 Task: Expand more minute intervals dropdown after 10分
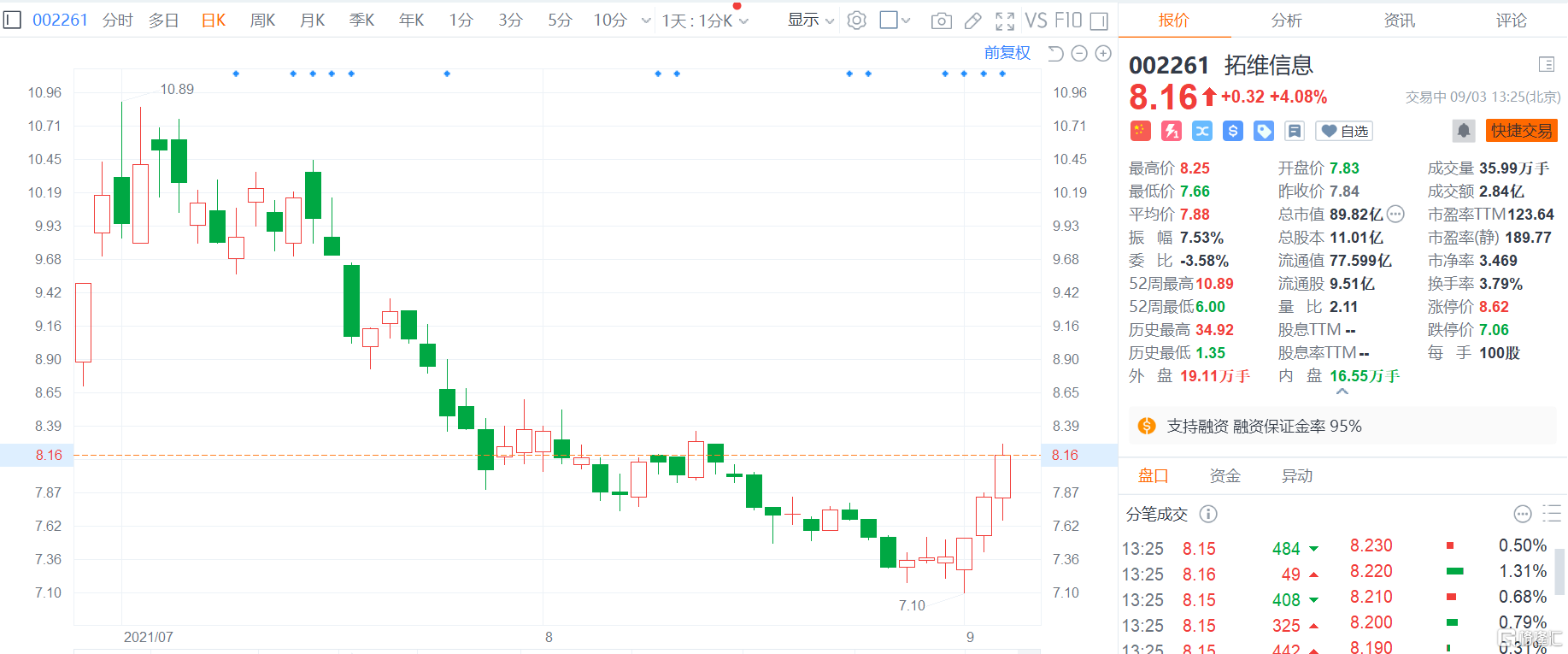646,21
